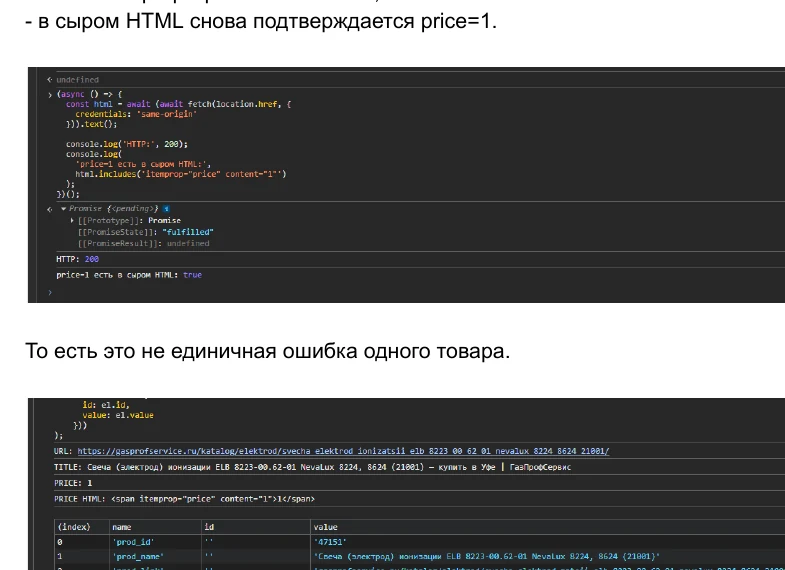This screenshot has width=785, height=570.
Task: Select the '47151' value cell
Action: click(548, 542)
